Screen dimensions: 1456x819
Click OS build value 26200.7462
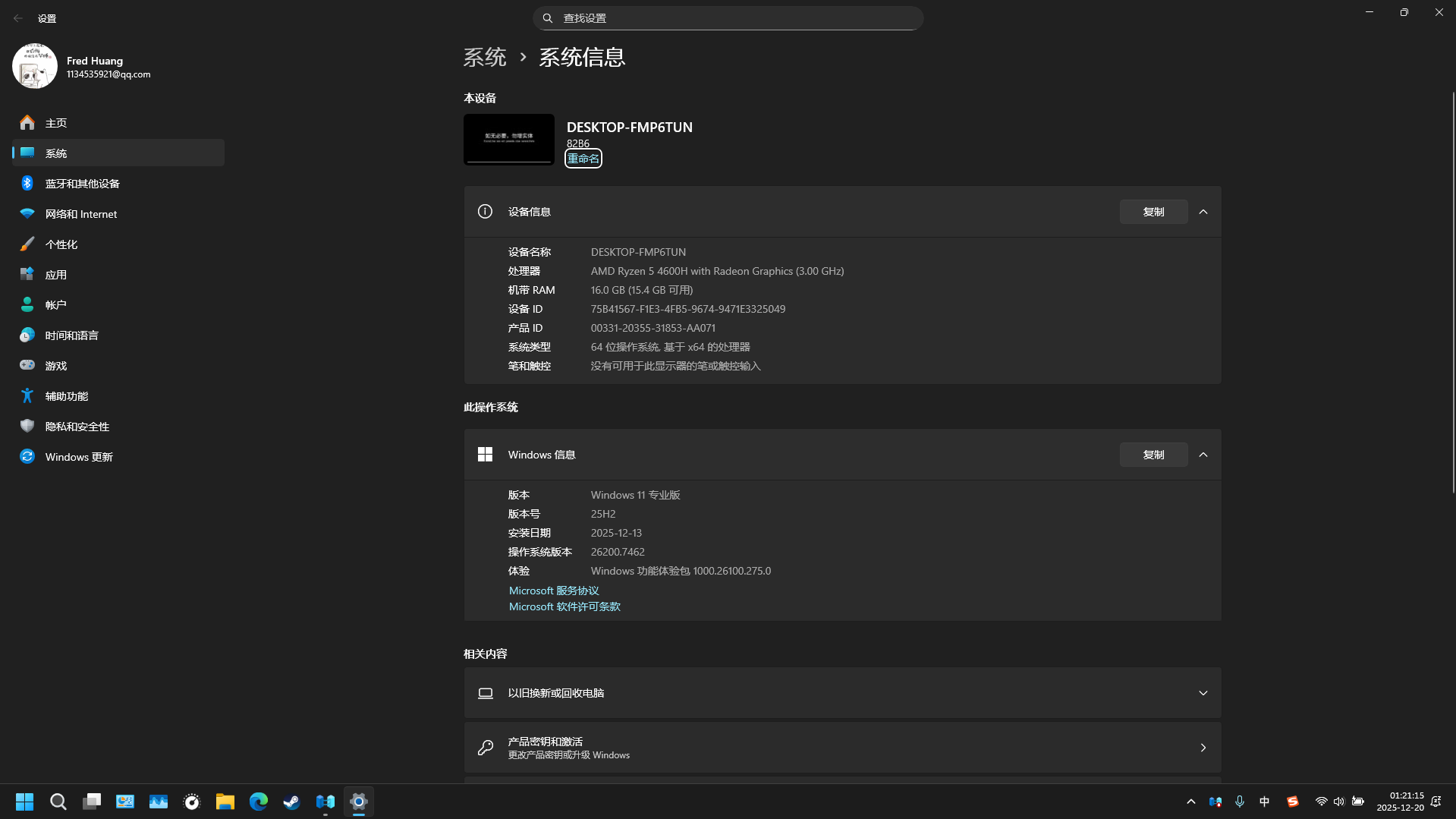[x=618, y=552]
